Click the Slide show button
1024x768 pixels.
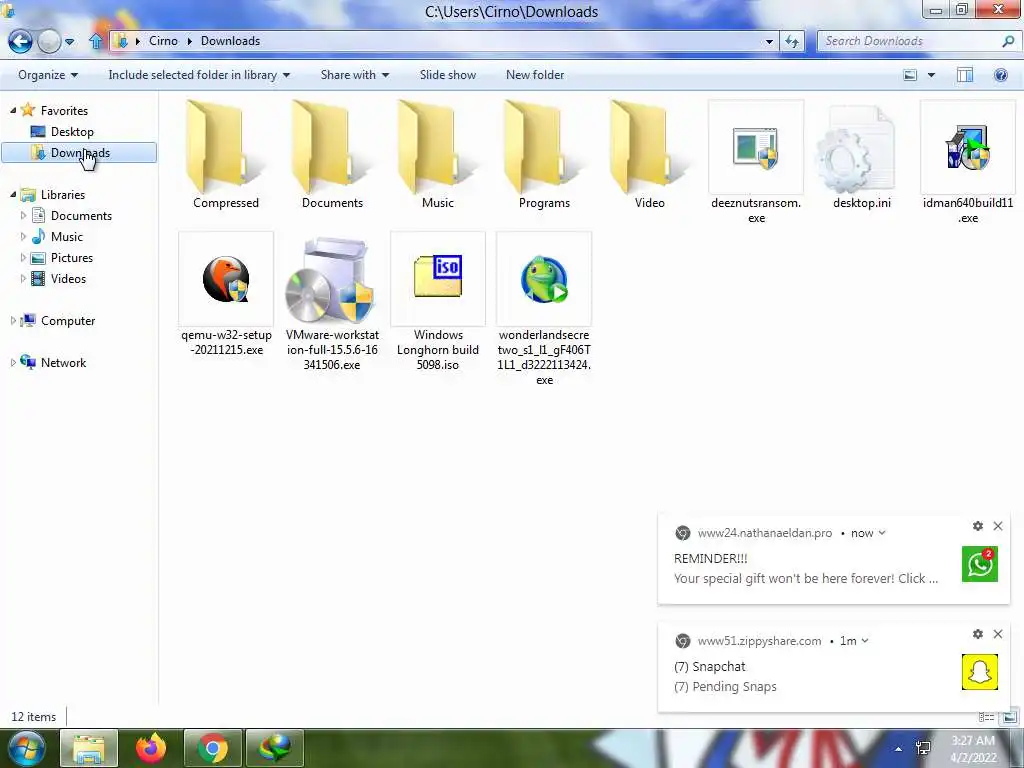coord(448,75)
